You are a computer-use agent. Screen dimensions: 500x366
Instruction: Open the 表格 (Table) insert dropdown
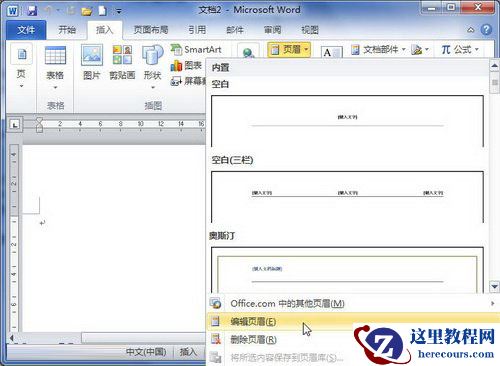[55, 68]
